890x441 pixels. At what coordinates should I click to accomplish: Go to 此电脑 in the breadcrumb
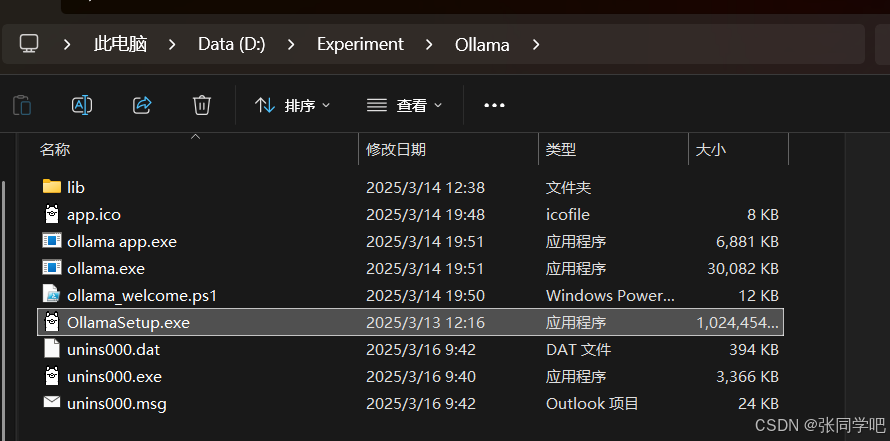120,44
